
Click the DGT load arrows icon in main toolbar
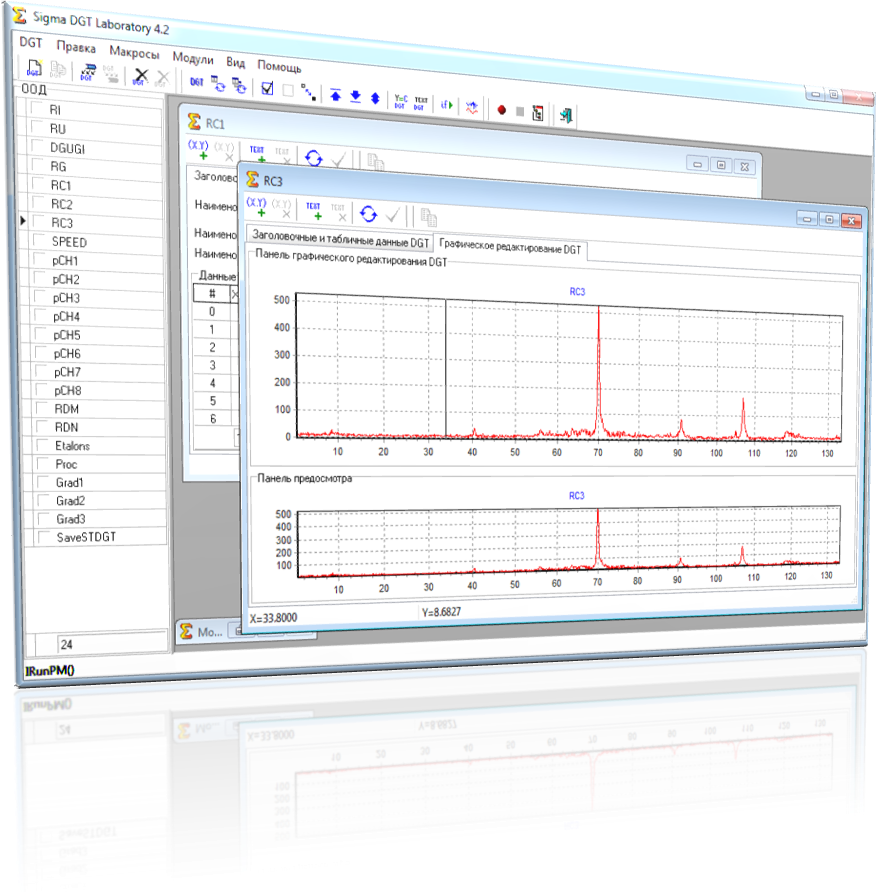pyautogui.click(x=88, y=72)
